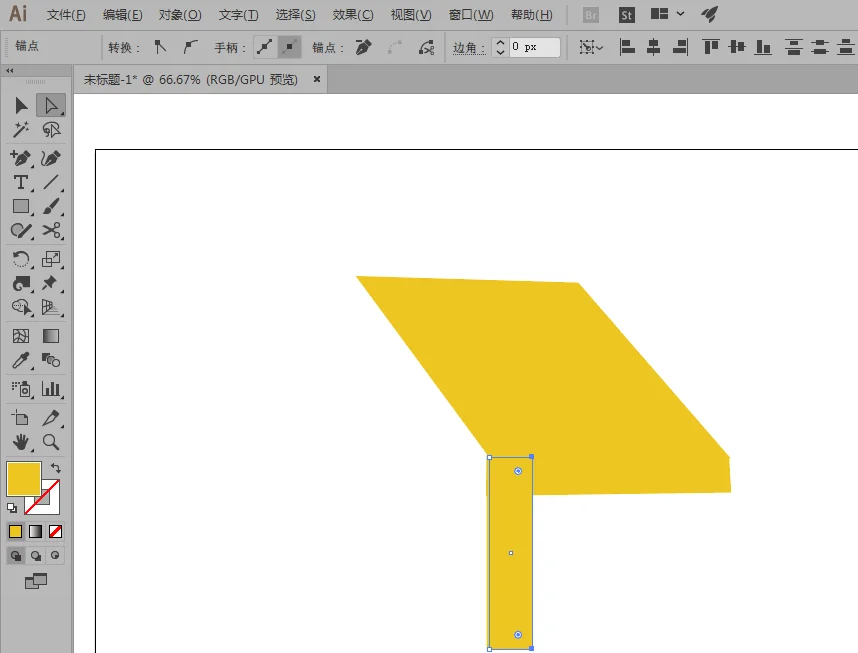The height and width of the screenshot is (653, 858).
Task: Align anchors to horizontal center
Action: coord(653,48)
